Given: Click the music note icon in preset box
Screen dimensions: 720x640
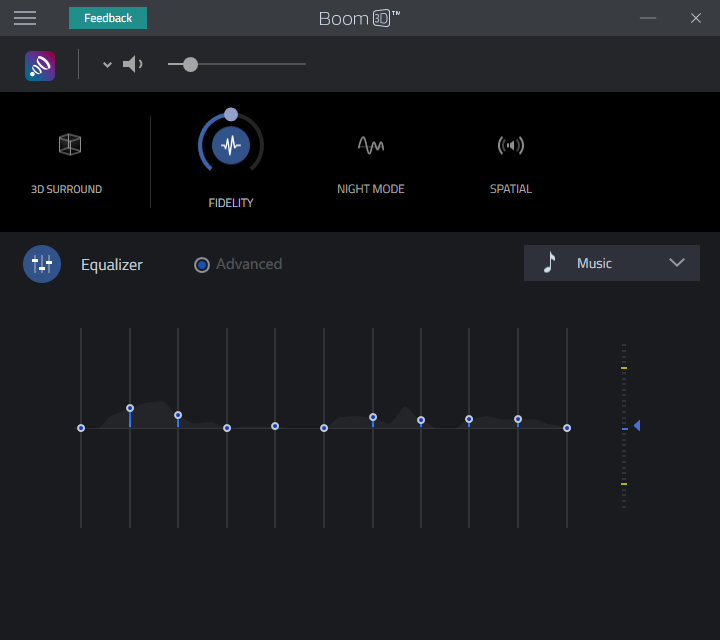Looking at the screenshot, I should pos(549,263).
